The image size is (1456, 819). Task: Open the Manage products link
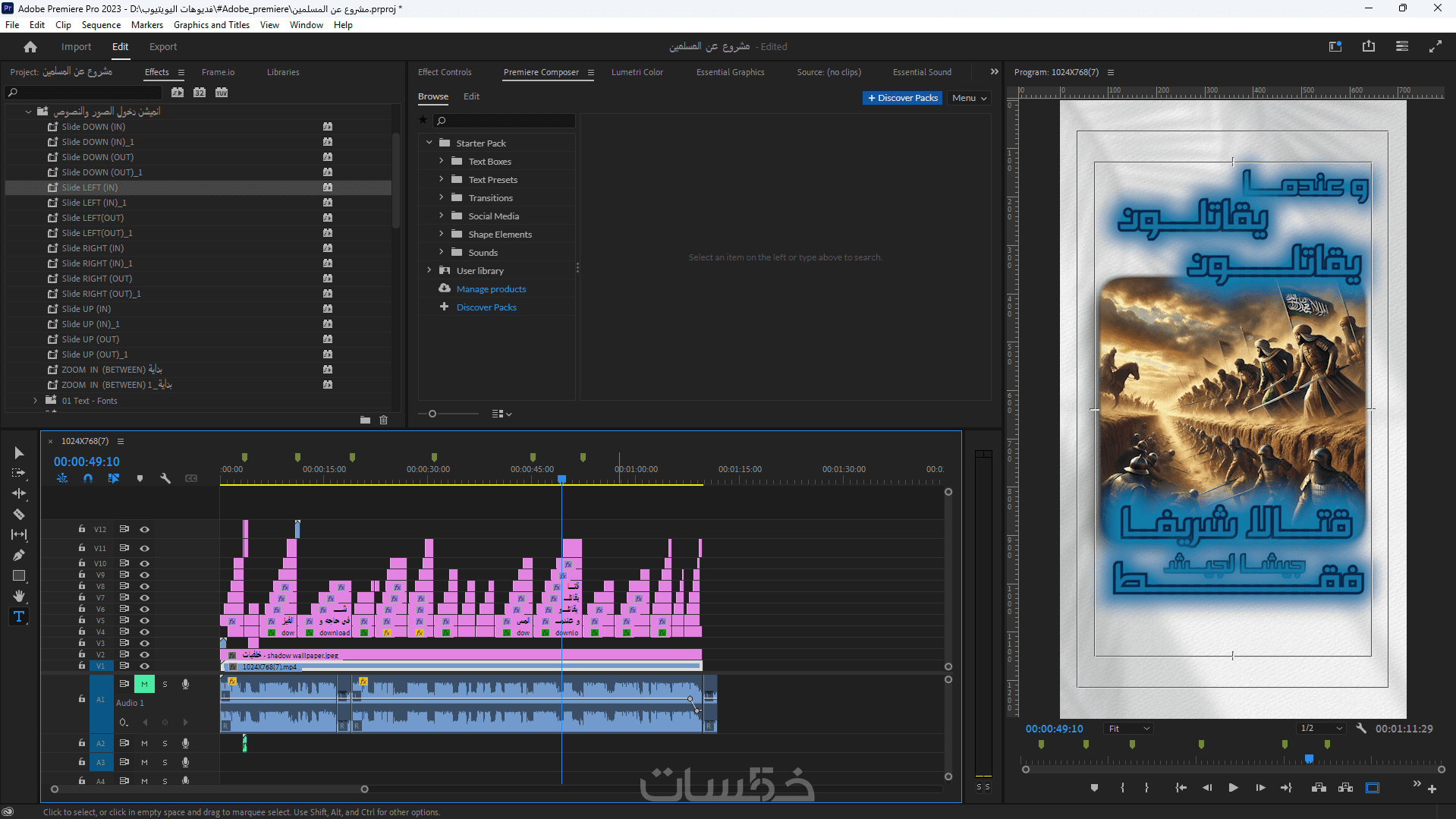pos(491,289)
